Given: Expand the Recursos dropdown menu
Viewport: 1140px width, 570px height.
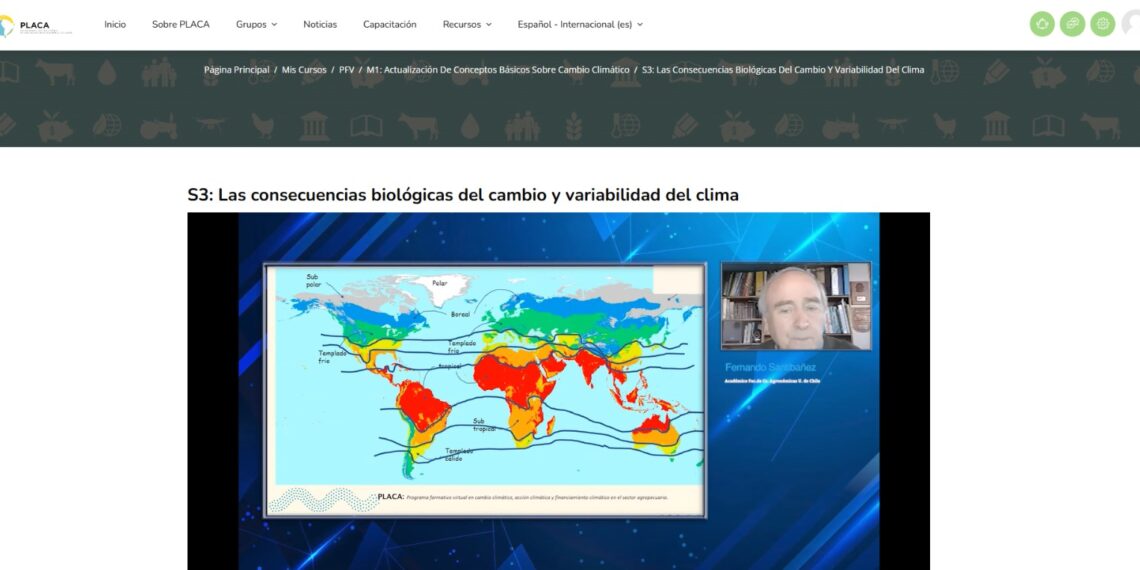Looking at the screenshot, I should click(x=467, y=24).
